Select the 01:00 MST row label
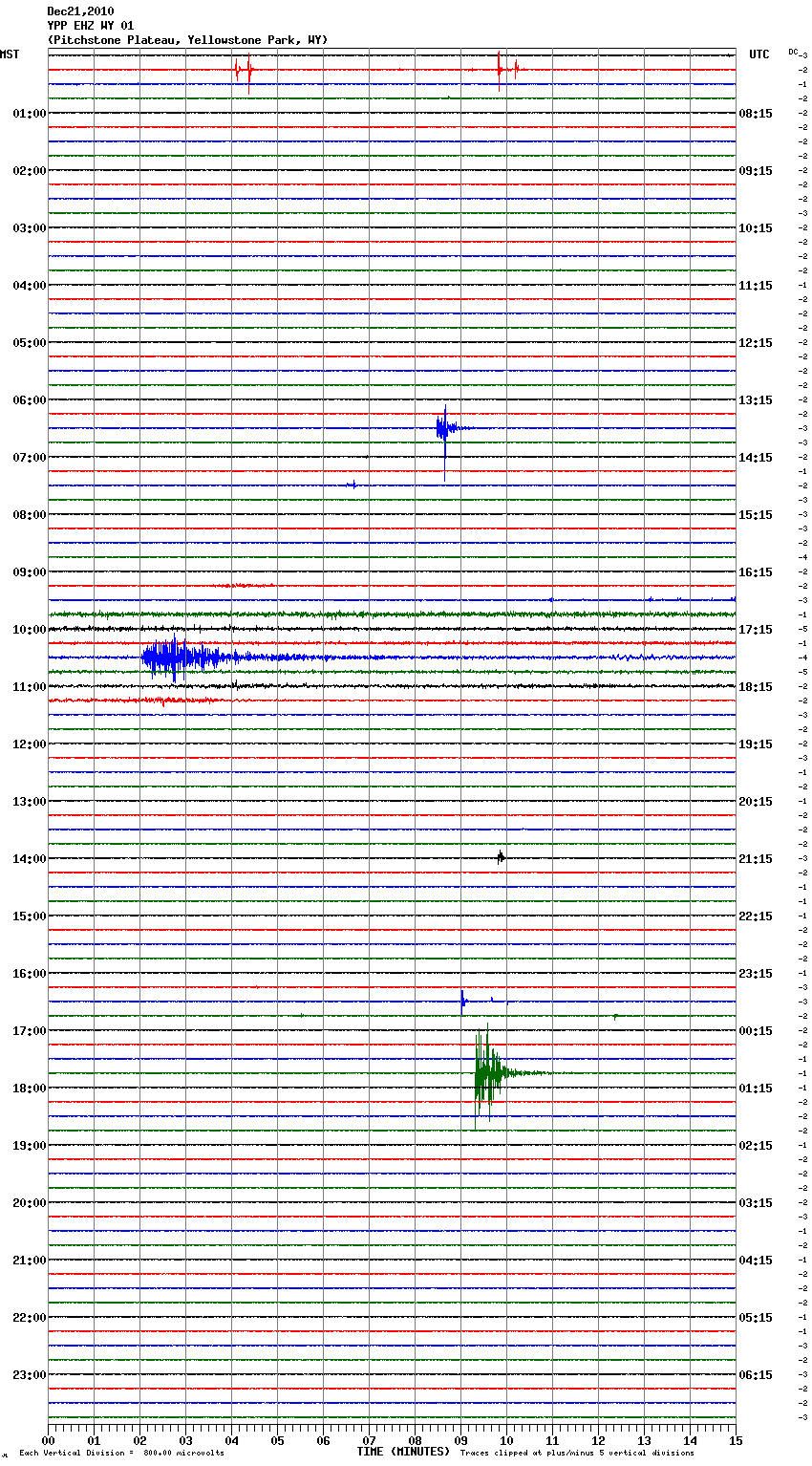The width and height of the screenshot is (812, 1466). 30,114
